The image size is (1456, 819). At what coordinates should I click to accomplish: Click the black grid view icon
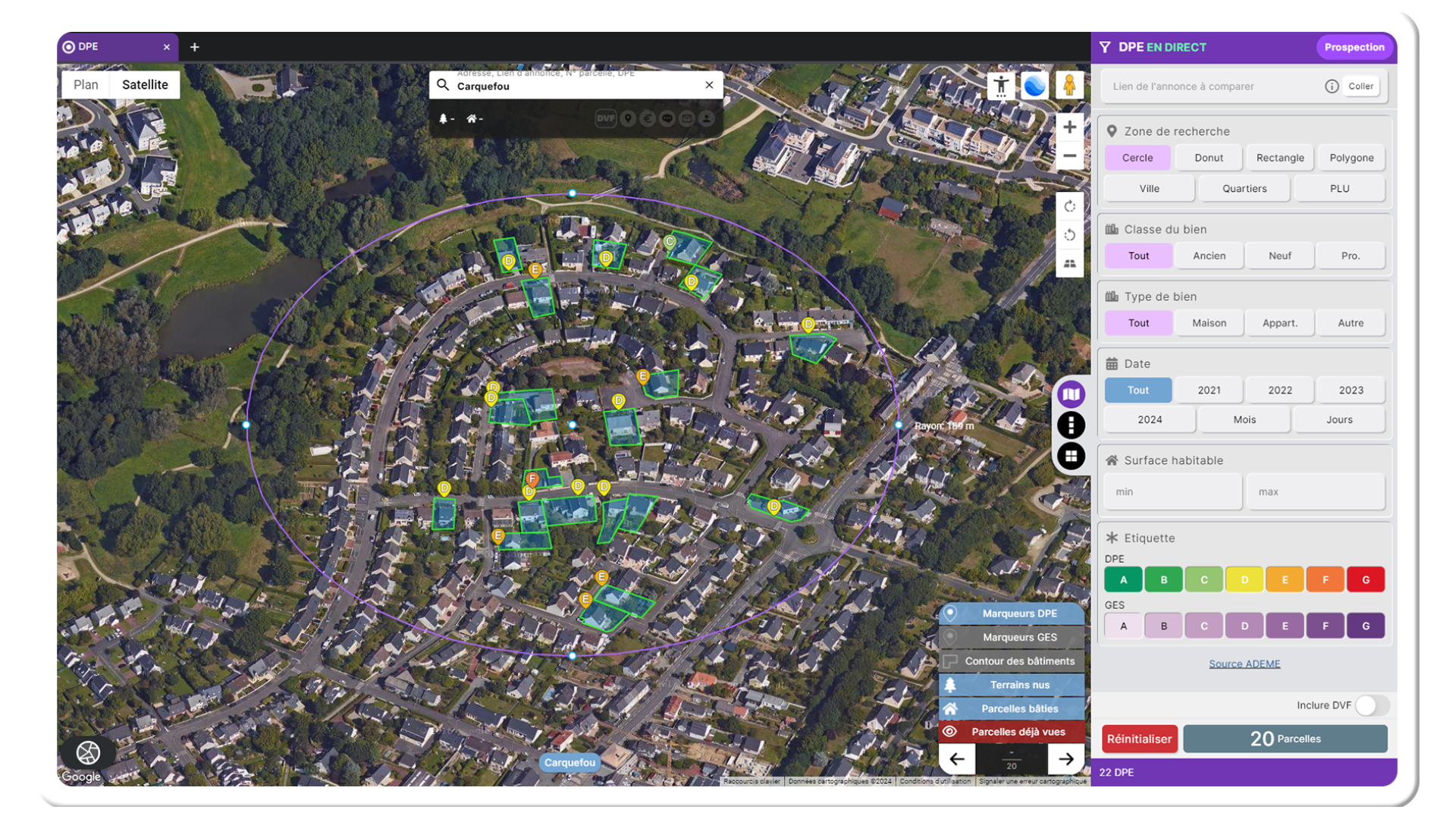tap(1071, 457)
